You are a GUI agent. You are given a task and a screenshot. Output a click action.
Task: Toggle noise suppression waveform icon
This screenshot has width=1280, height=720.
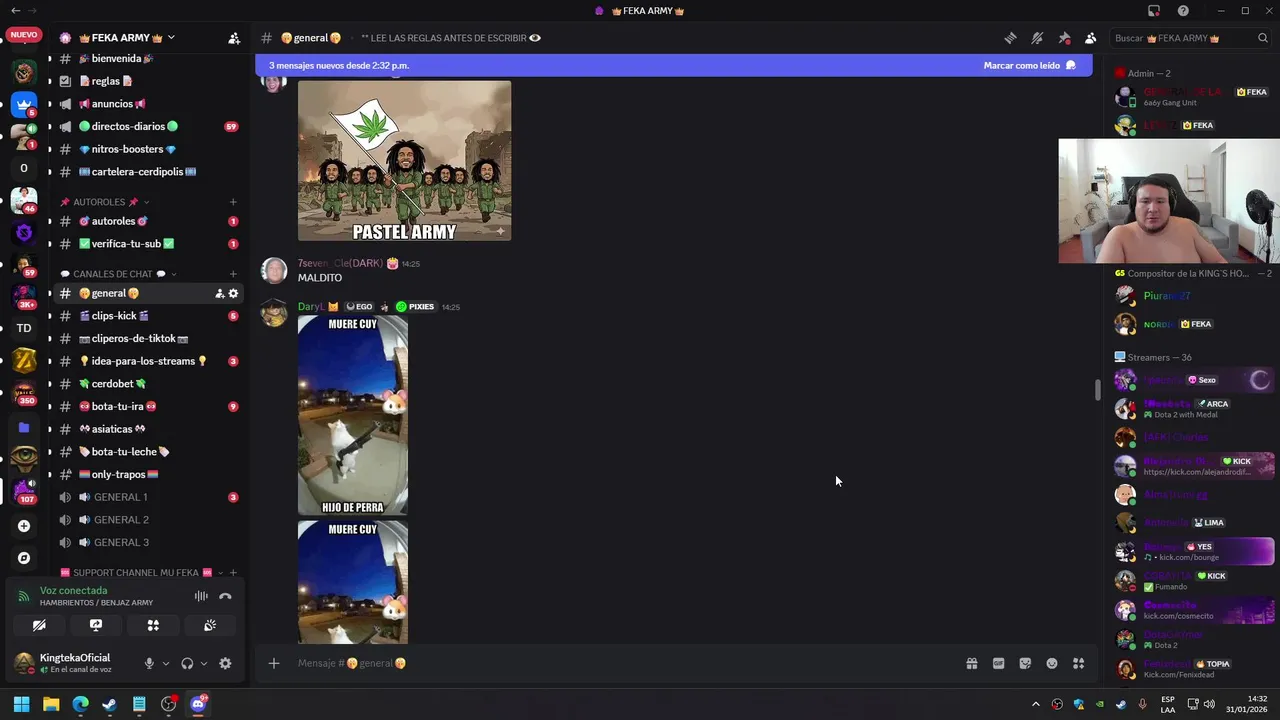tap(201, 596)
